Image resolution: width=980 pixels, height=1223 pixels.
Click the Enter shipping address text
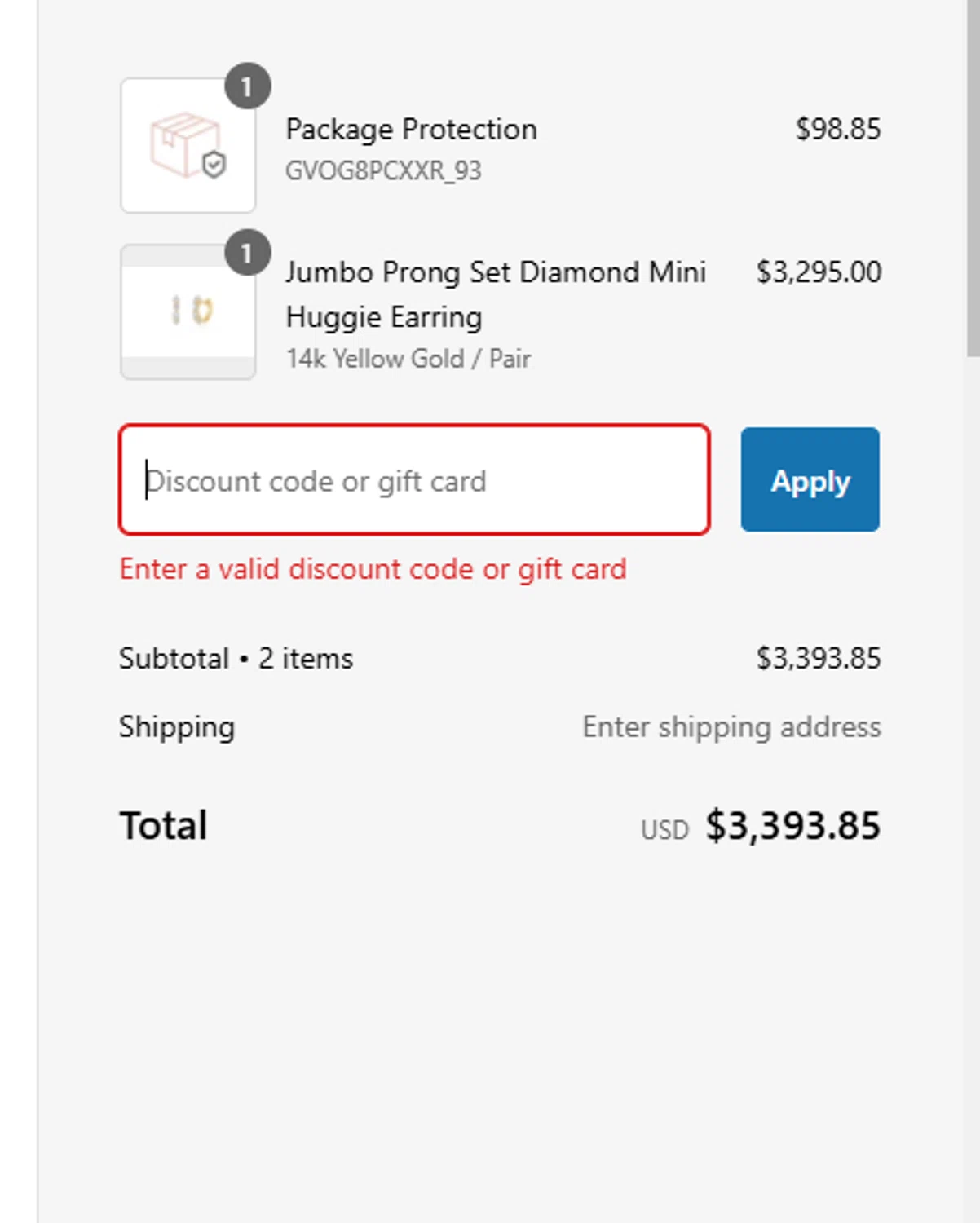coord(731,727)
